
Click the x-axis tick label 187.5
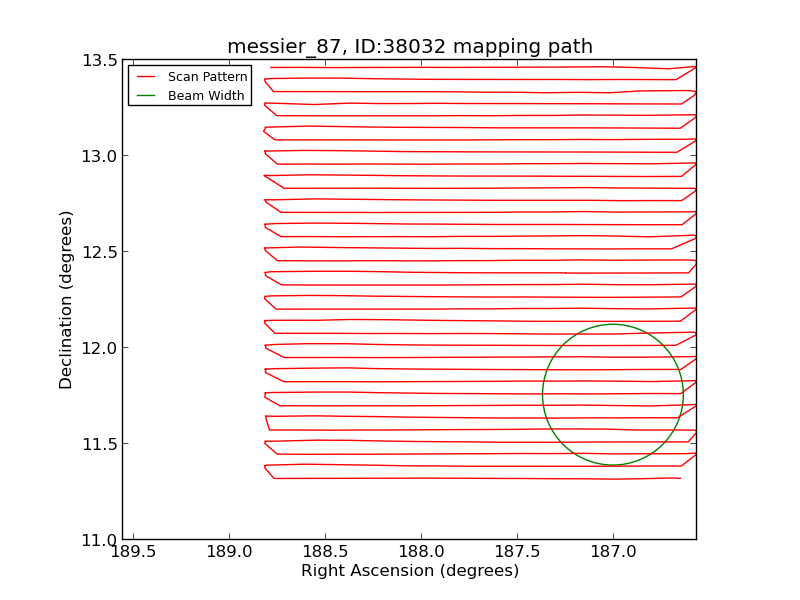[517, 552]
